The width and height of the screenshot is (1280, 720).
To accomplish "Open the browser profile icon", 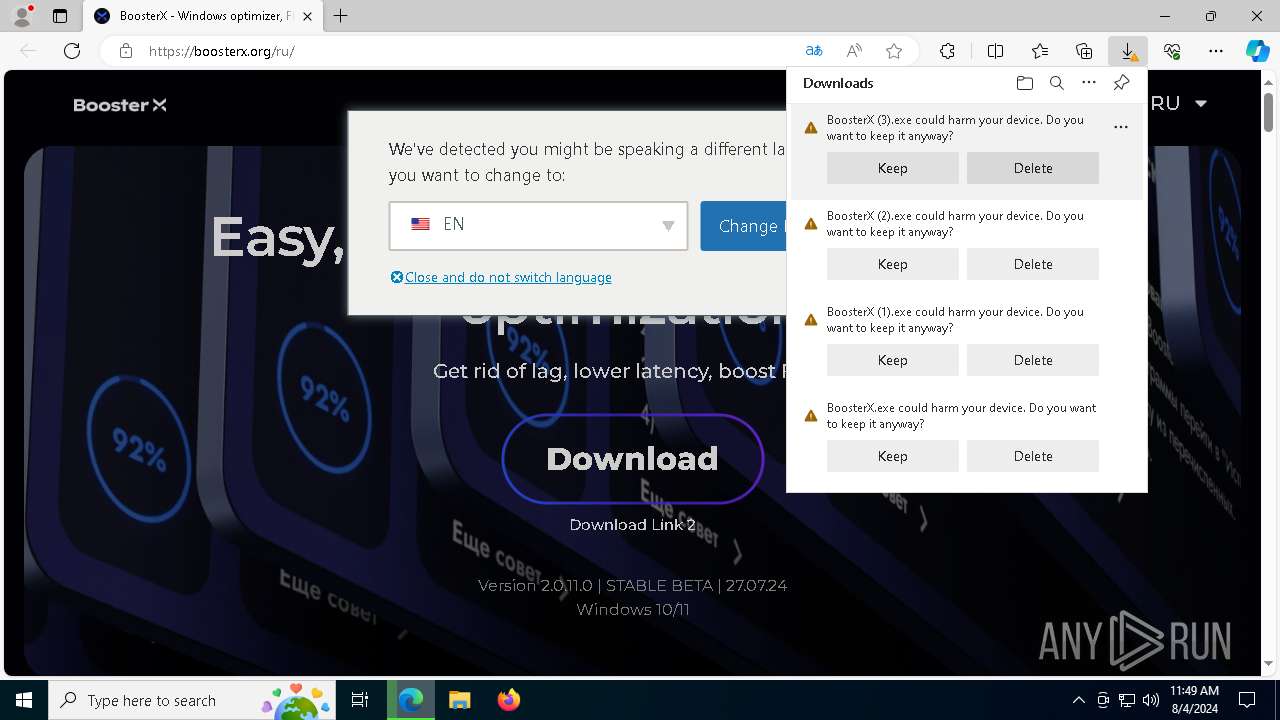I will pos(22,16).
